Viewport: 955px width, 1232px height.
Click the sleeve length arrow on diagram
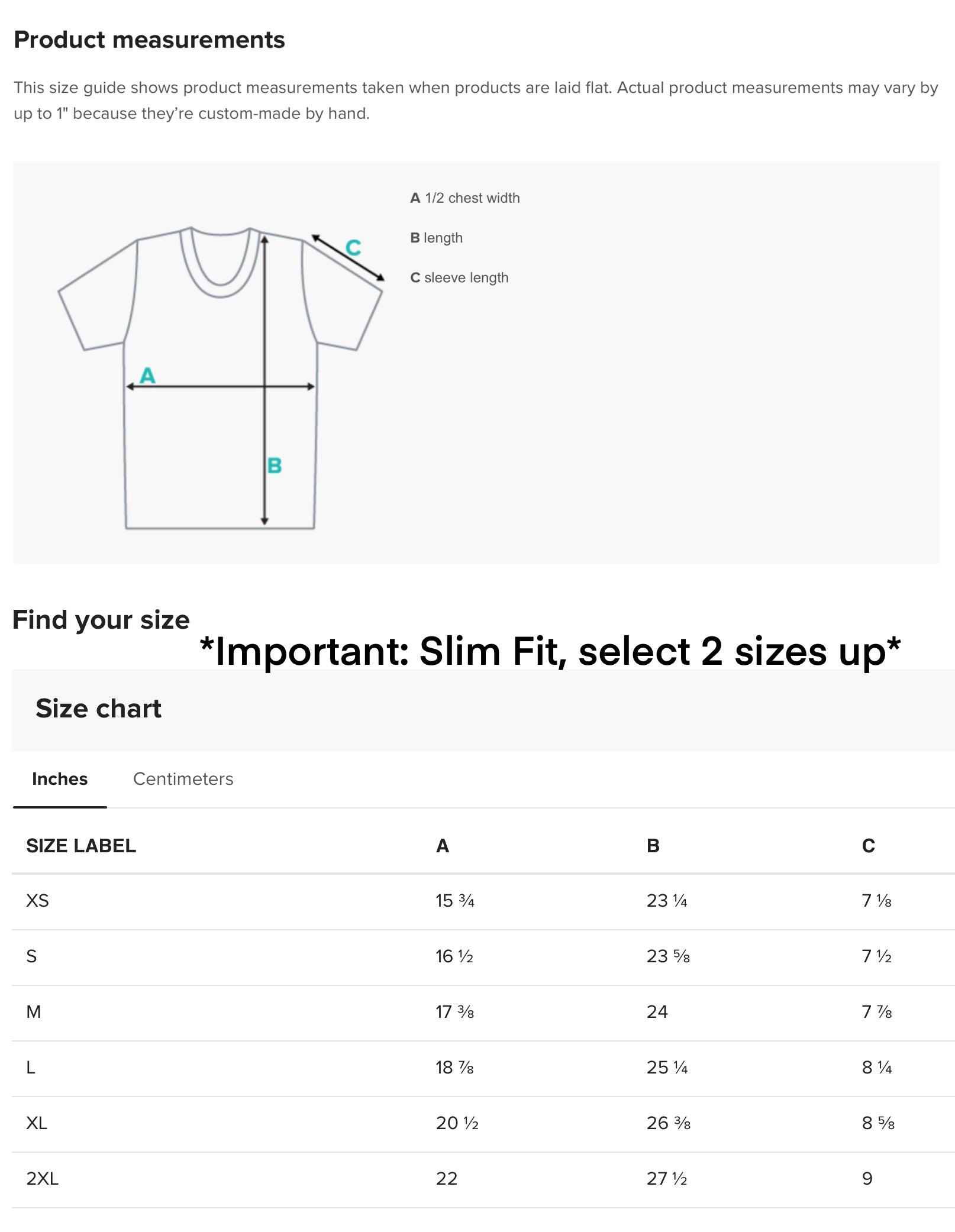(x=348, y=258)
